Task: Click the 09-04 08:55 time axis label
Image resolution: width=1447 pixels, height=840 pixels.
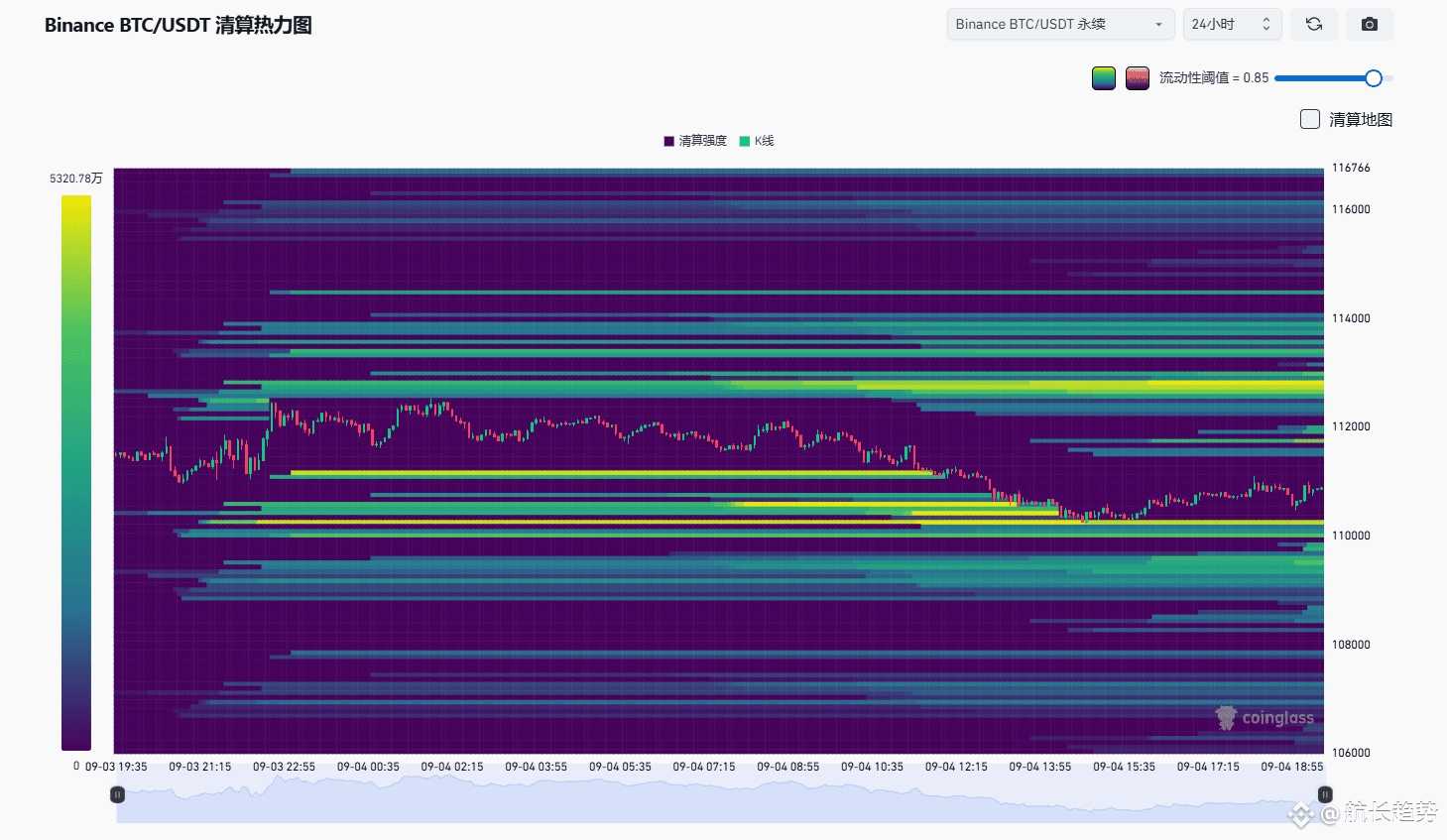Action: pos(788,767)
